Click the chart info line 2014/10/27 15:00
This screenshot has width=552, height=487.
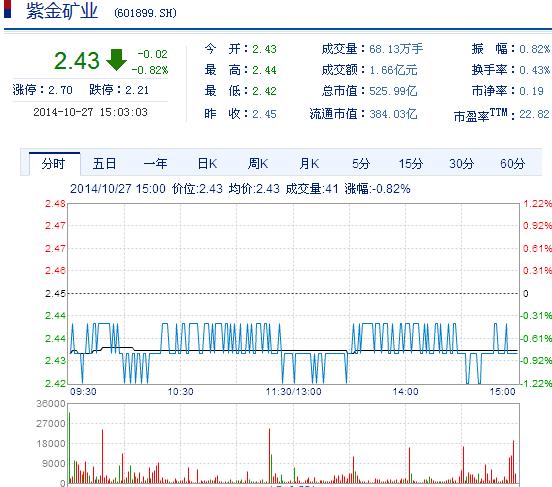[118, 189]
